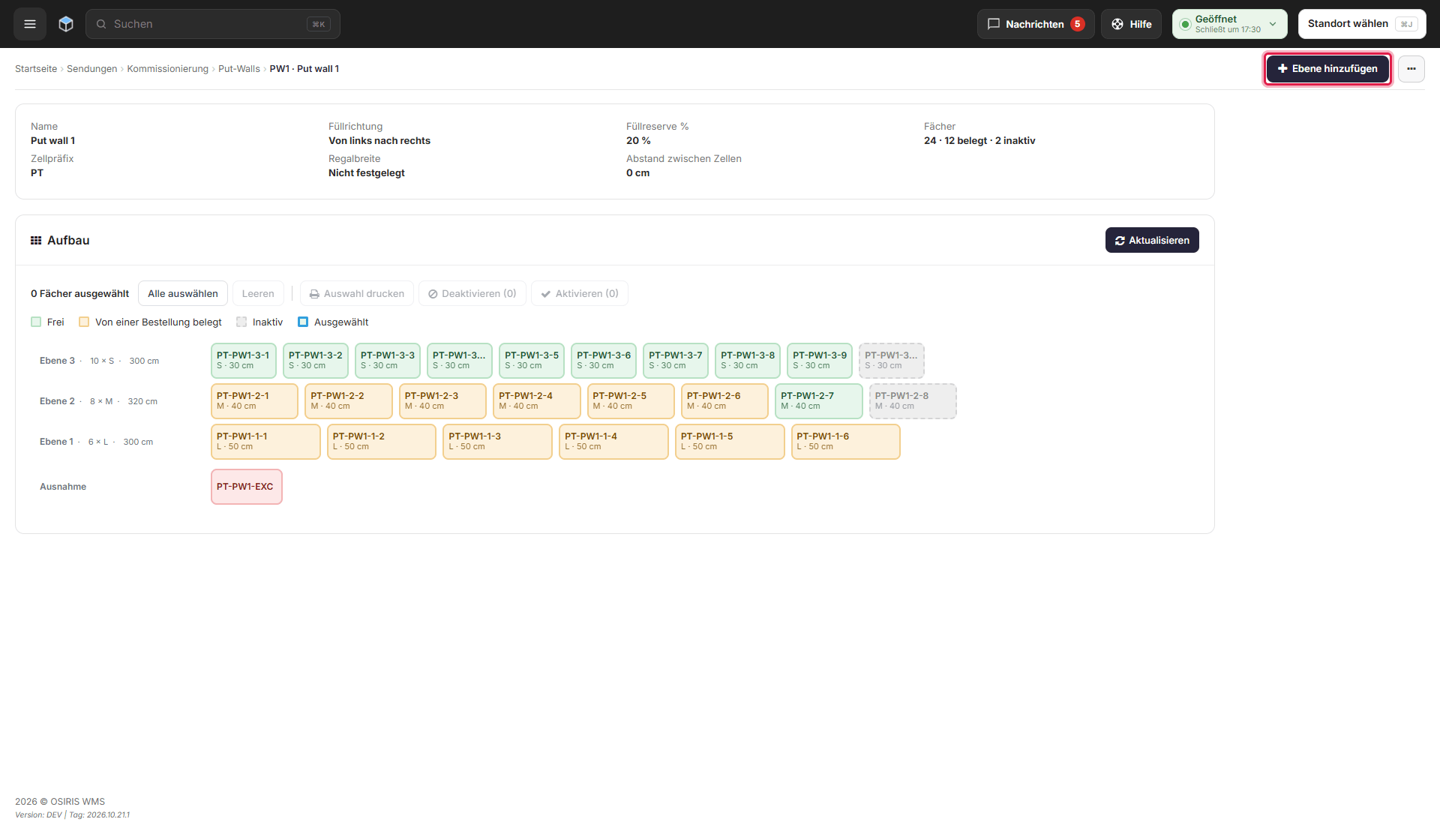Select cell PT-PW1-1-3
Screen dimensions: 1440x840
point(498,442)
